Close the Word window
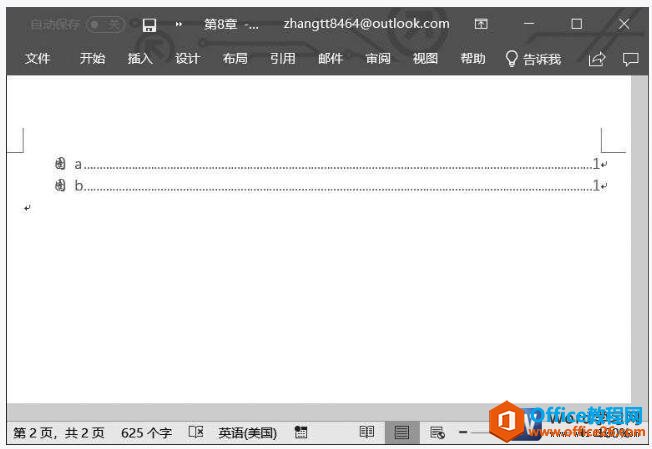This screenshot has width=652, height=449. 624,24
